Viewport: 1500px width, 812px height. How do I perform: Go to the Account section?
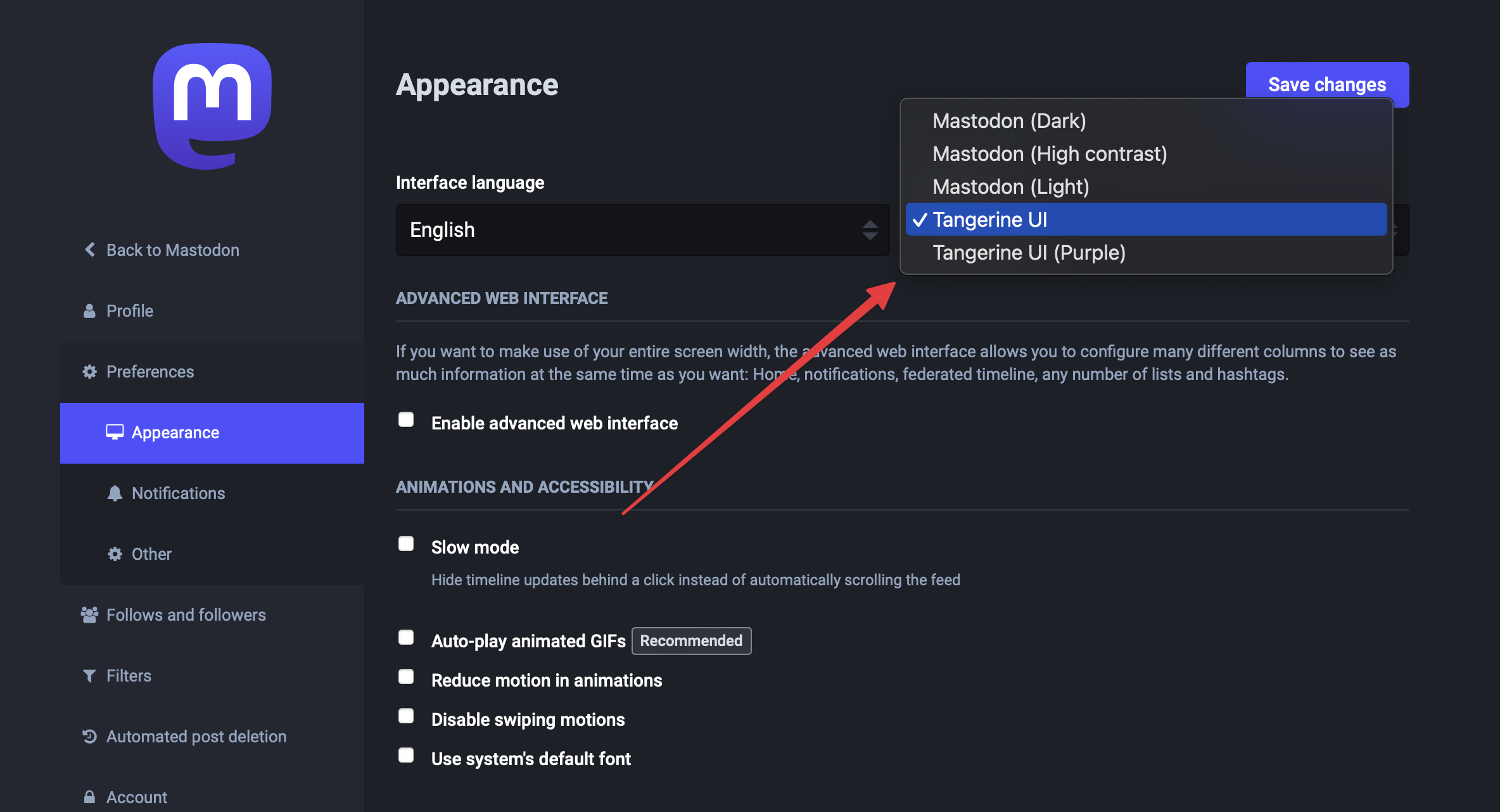pyautogui.click(x=136, y=797)
